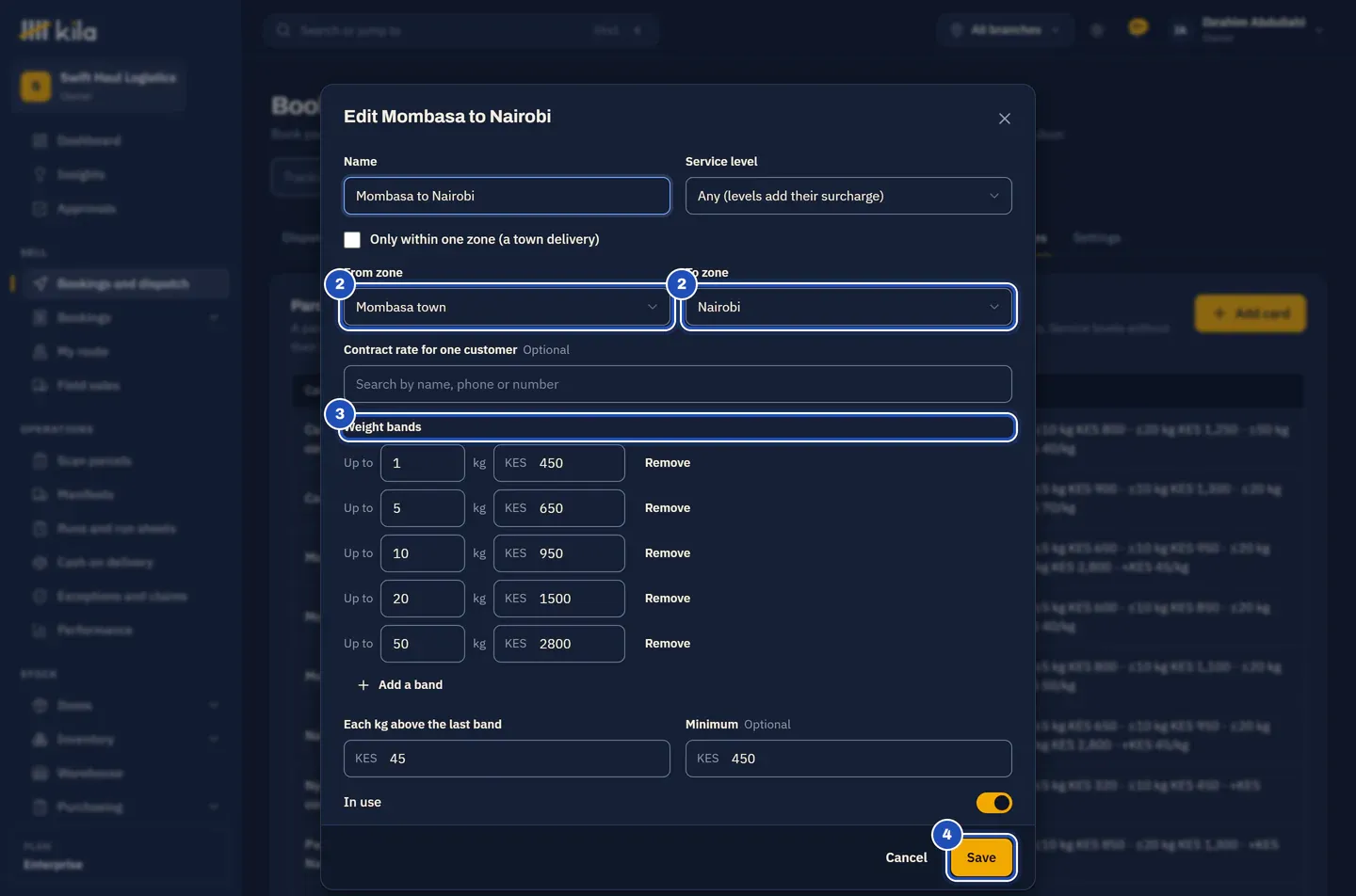Open the To zone Nairobi dropdown
This screenshot has height=896, width=1356.
(848, 307)
